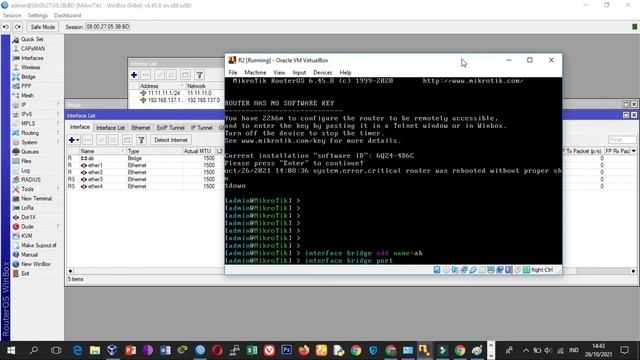This screenshot has width=640, height=360.
Task: Open Excel from taskbar
Action: tap(252, 350)
